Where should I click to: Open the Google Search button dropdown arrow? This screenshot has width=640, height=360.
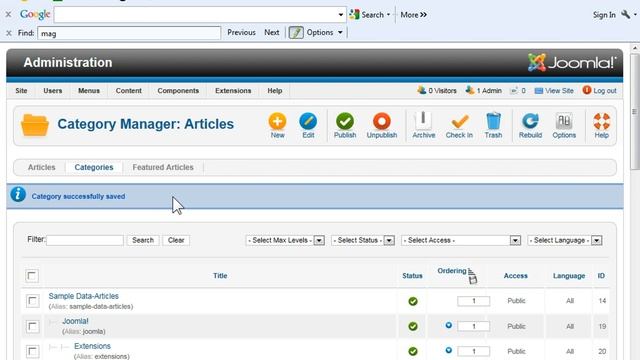click(389, 15)
